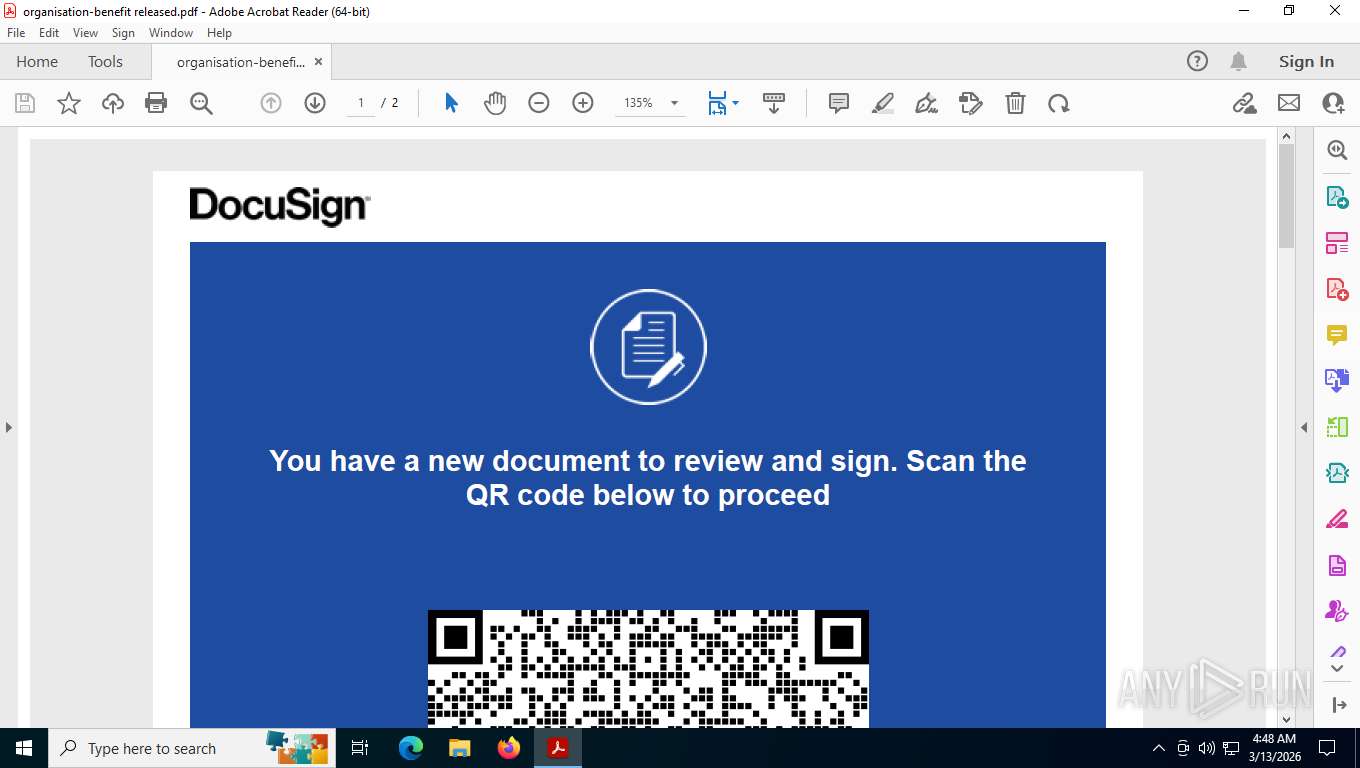Open the zoom level dropdown
Image resolution: width=1360 pixels, height=768 pixels.
674,103
